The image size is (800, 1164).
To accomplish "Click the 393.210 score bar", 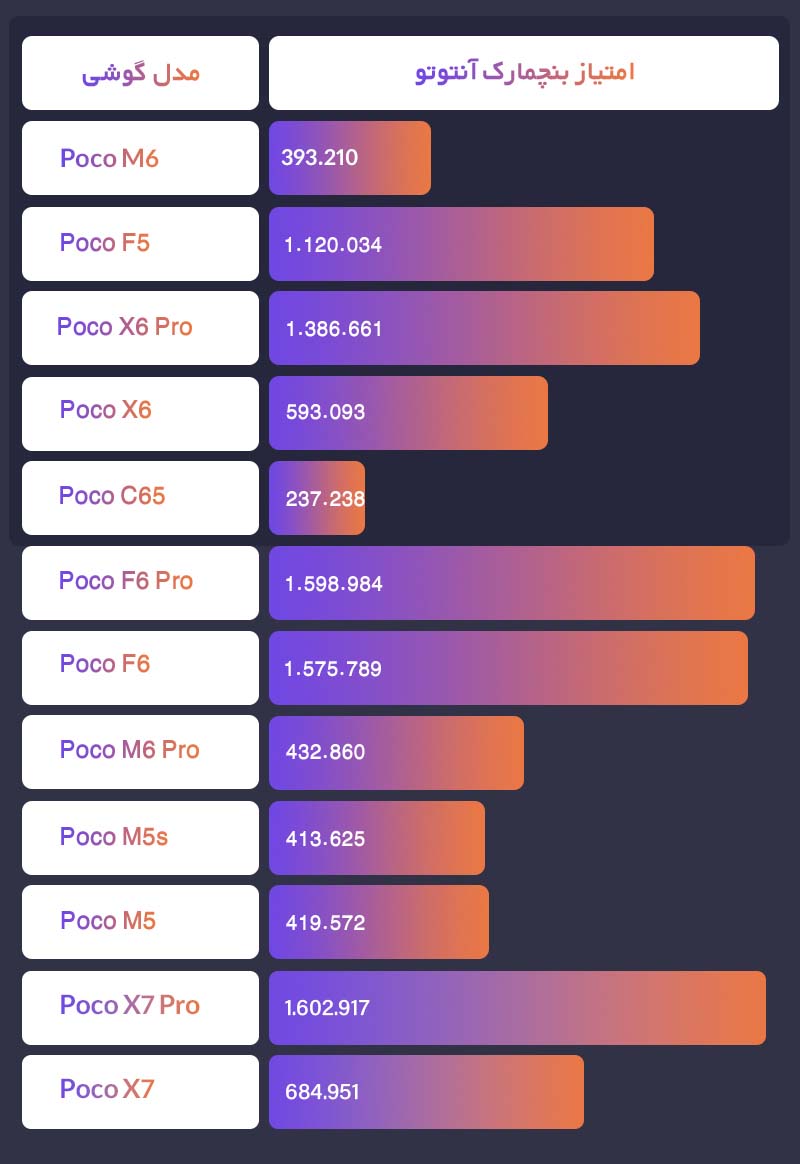I will tap(350, 158).
